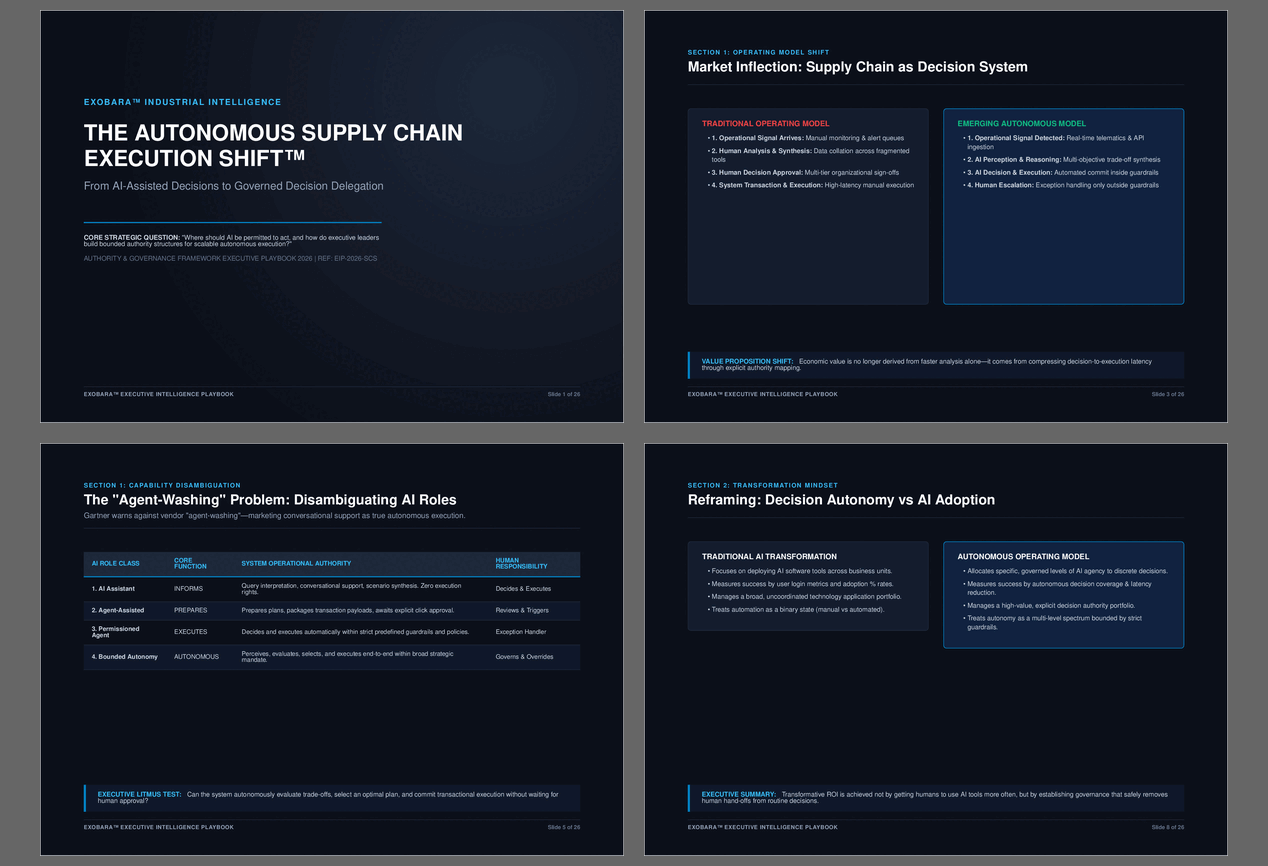Screen dimensions: 1268x866
Task: Click the Core Function column header
Action: 190,564
